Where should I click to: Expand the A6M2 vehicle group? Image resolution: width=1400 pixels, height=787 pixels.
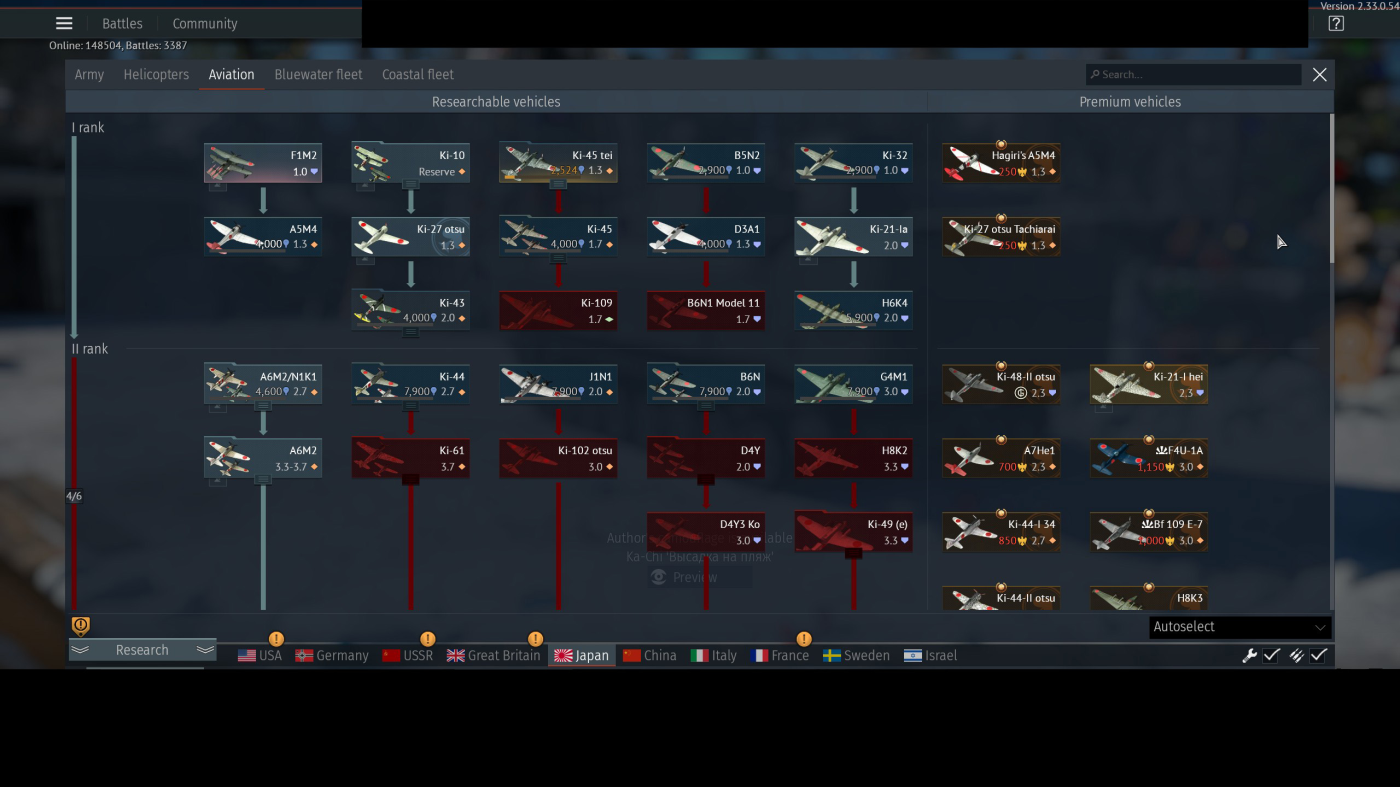tap(263, 480)
